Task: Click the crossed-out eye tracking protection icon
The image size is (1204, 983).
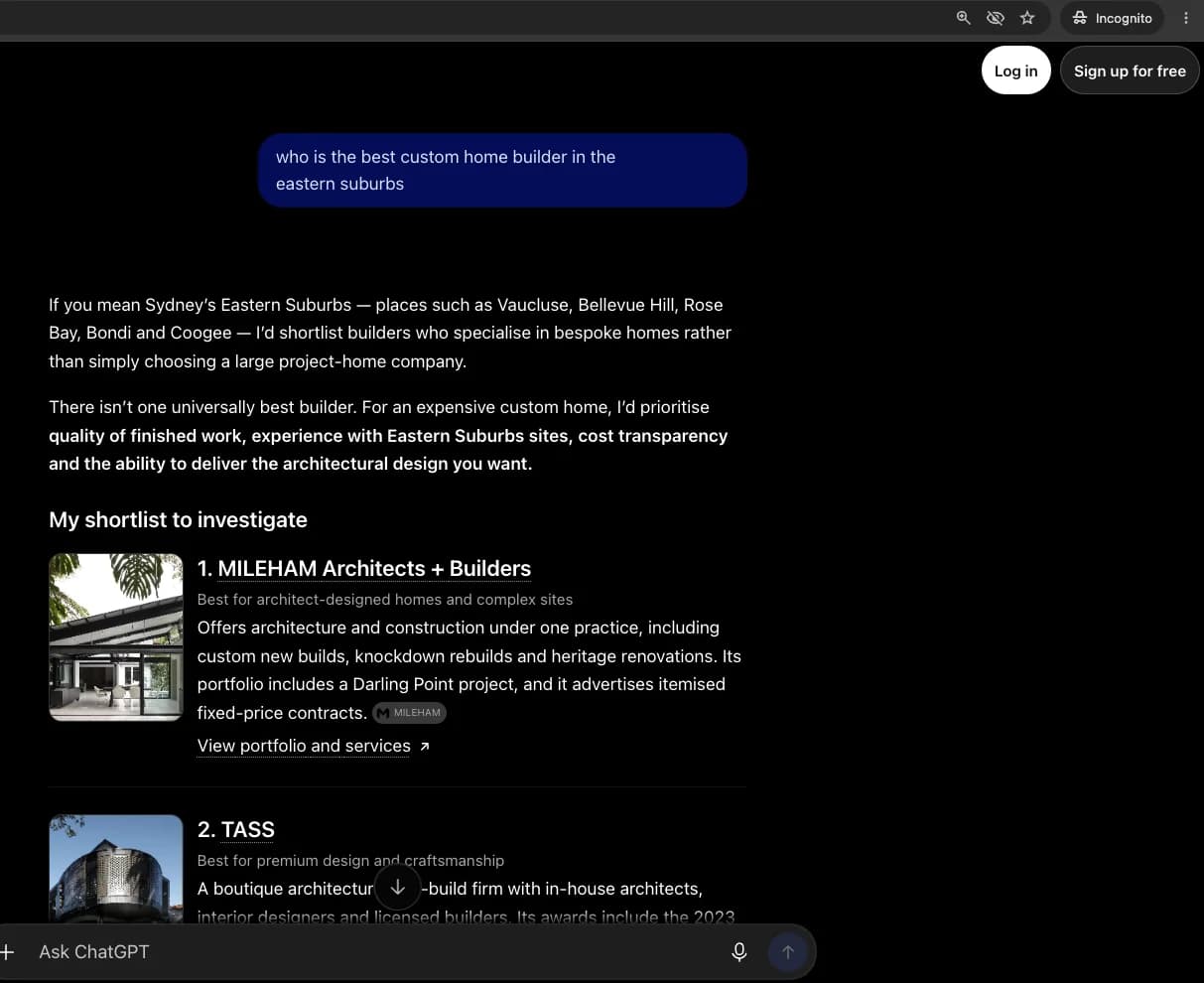Action: point(995,18)
